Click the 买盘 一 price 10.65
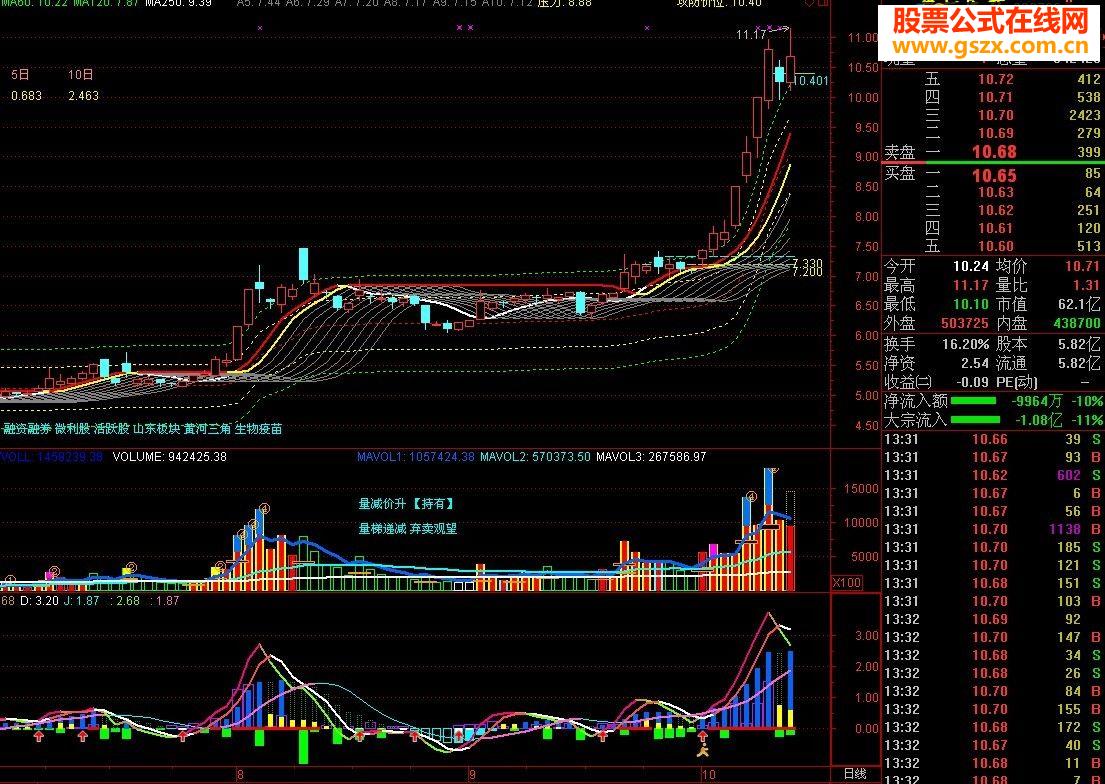The image size is (1105, 784). tap(994, 175)
